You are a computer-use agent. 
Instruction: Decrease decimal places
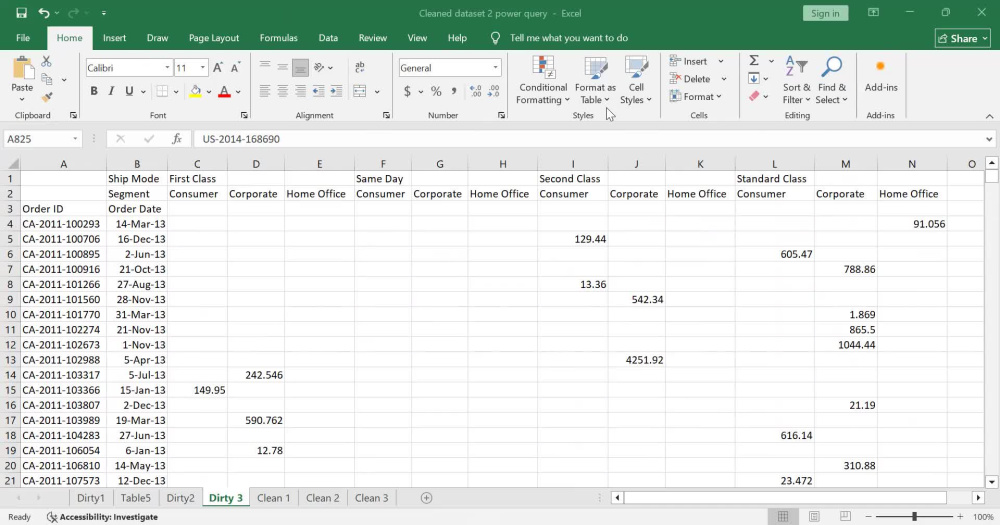click(x=494, y=91)
